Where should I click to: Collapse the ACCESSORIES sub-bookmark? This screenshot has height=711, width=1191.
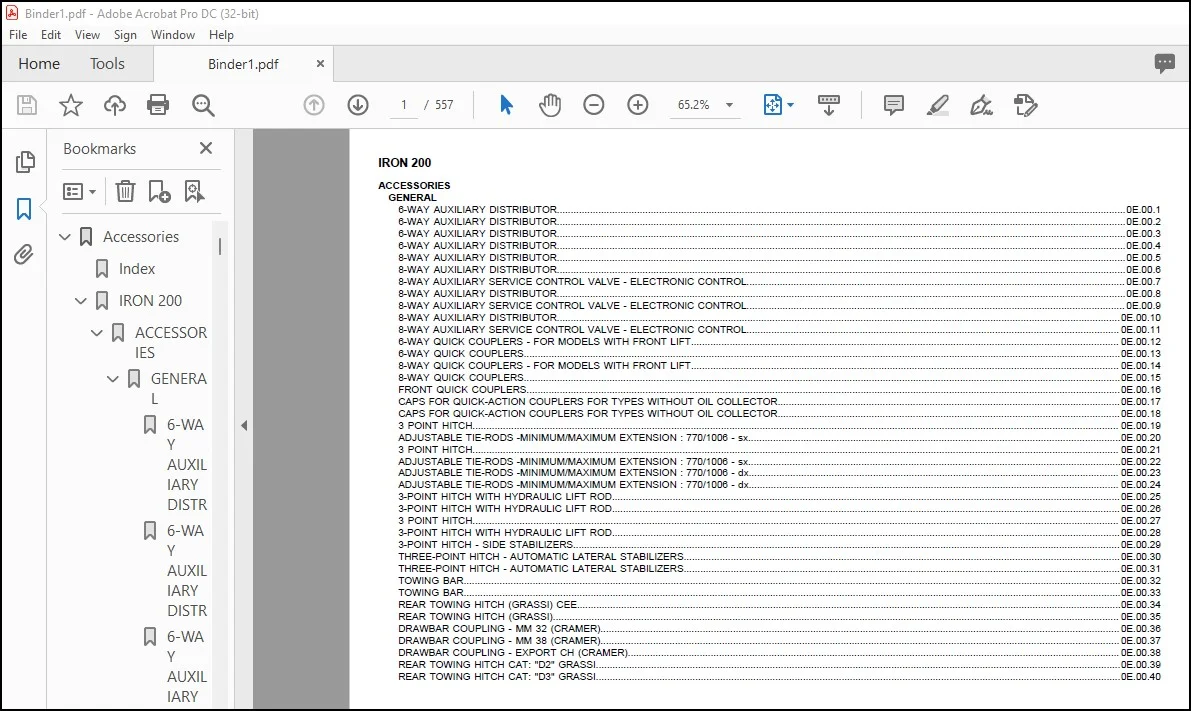tap(96, 333)
